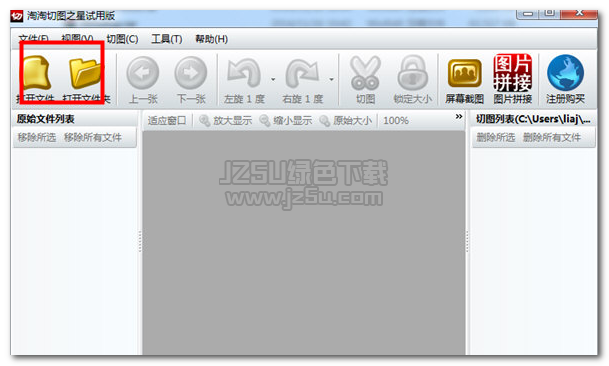This screenshot has width=609, height=366.
Task: Maximize the 淘淘切图之星 window
Action: coord(550,14)
